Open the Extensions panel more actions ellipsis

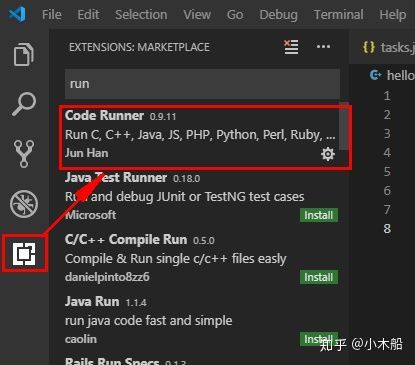tap(323, 47)
